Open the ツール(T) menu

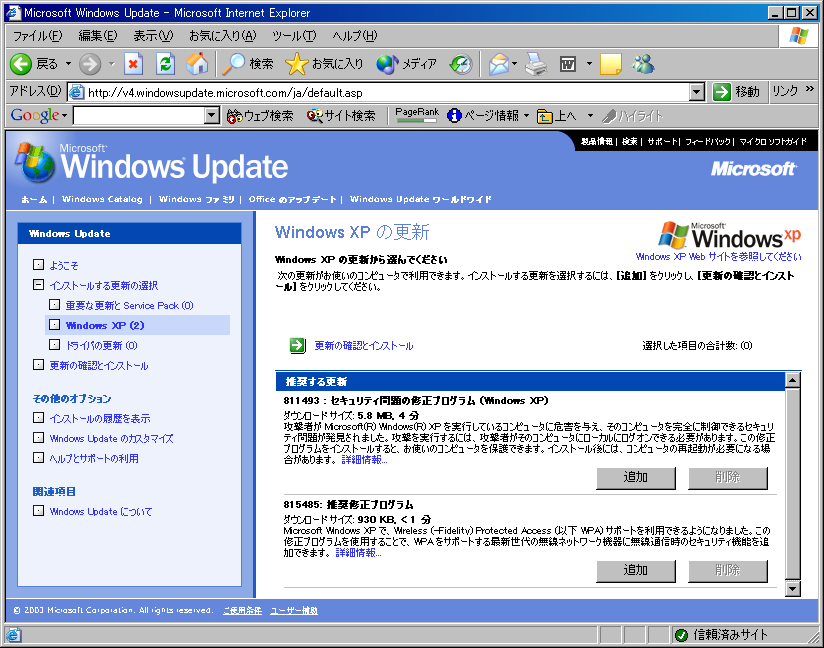pyautogui.click(x=294, y=35)
